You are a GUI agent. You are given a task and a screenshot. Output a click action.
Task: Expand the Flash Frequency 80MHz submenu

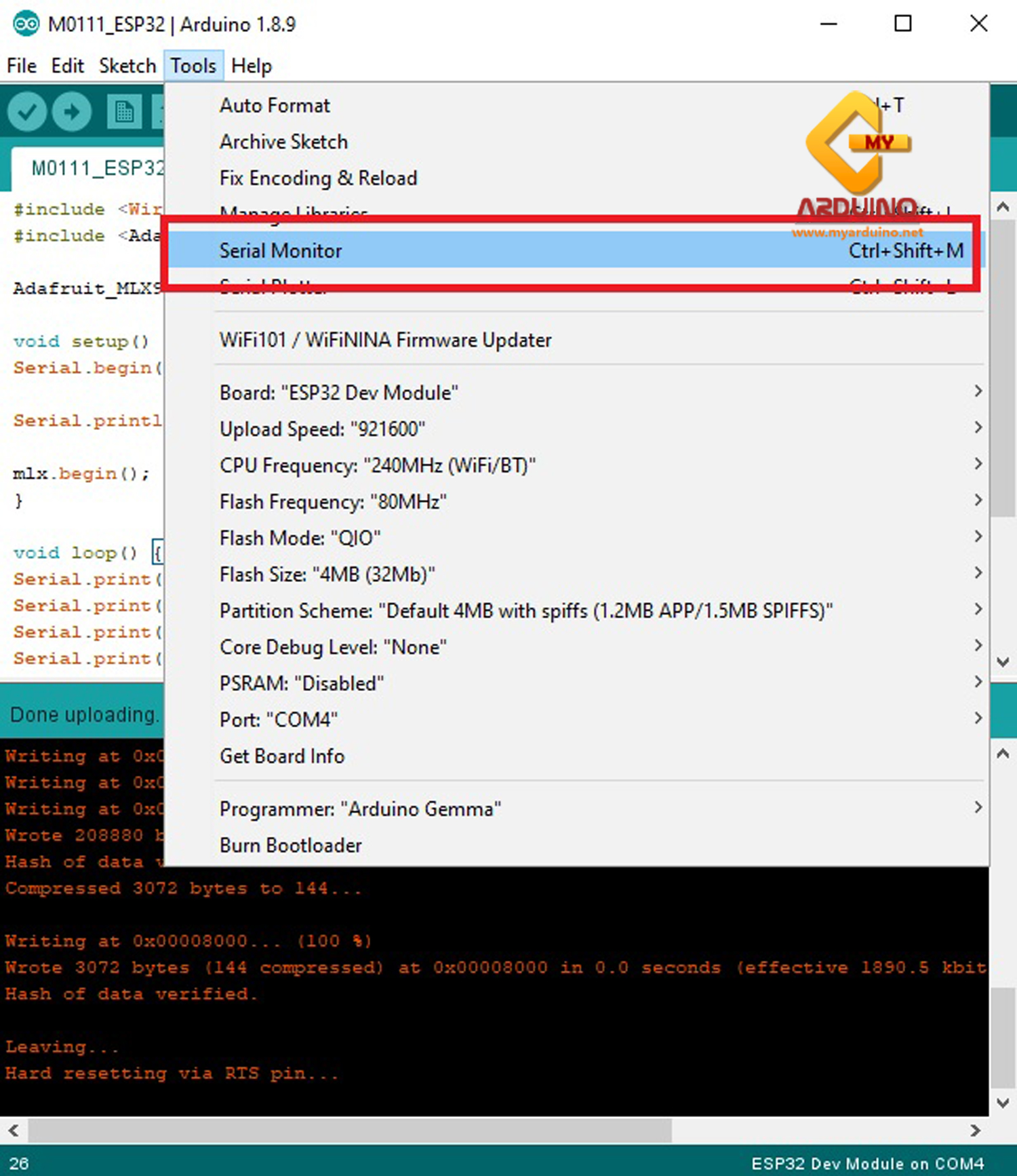[x=575, y=502]
